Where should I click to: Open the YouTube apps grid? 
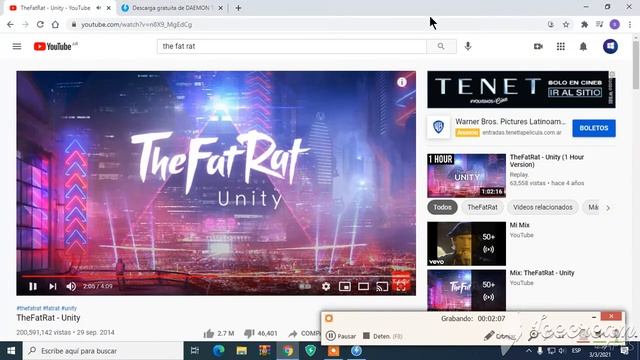(561, 47)
